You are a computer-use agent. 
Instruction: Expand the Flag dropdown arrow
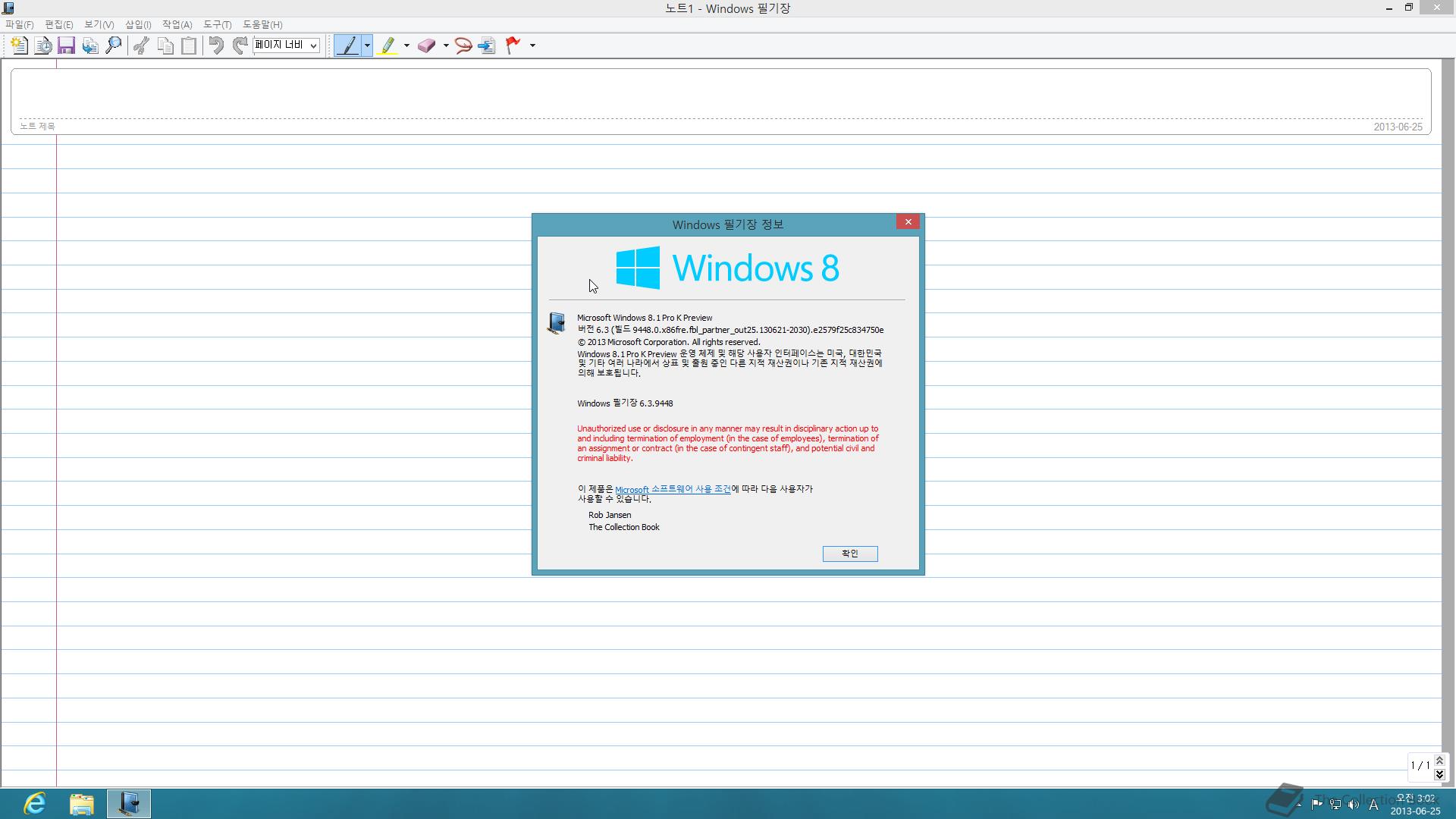(532, 45)
